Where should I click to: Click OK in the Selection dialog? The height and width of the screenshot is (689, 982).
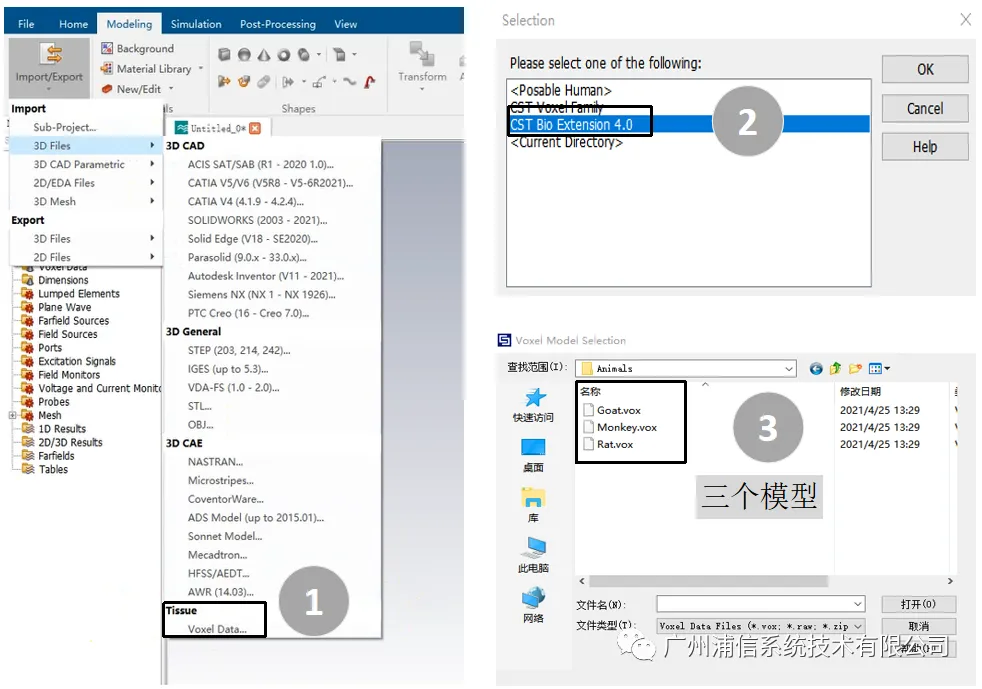point(925,70)
